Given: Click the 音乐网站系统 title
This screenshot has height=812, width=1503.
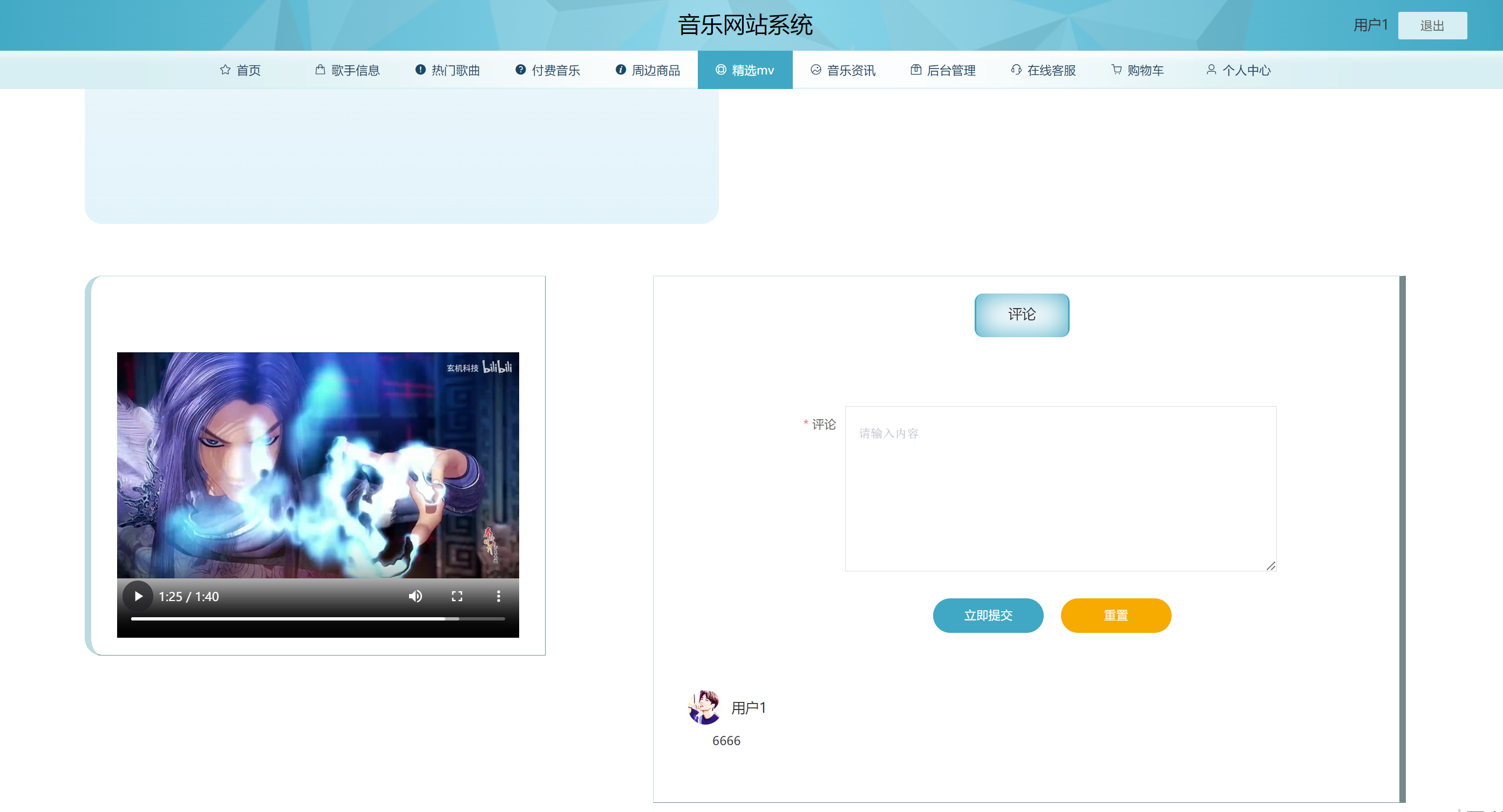Looking at the screenshot, I should 745,25.
